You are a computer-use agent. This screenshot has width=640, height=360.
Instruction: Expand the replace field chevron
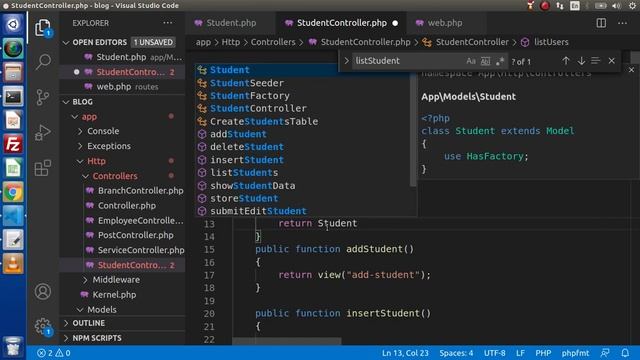(346, 61)
